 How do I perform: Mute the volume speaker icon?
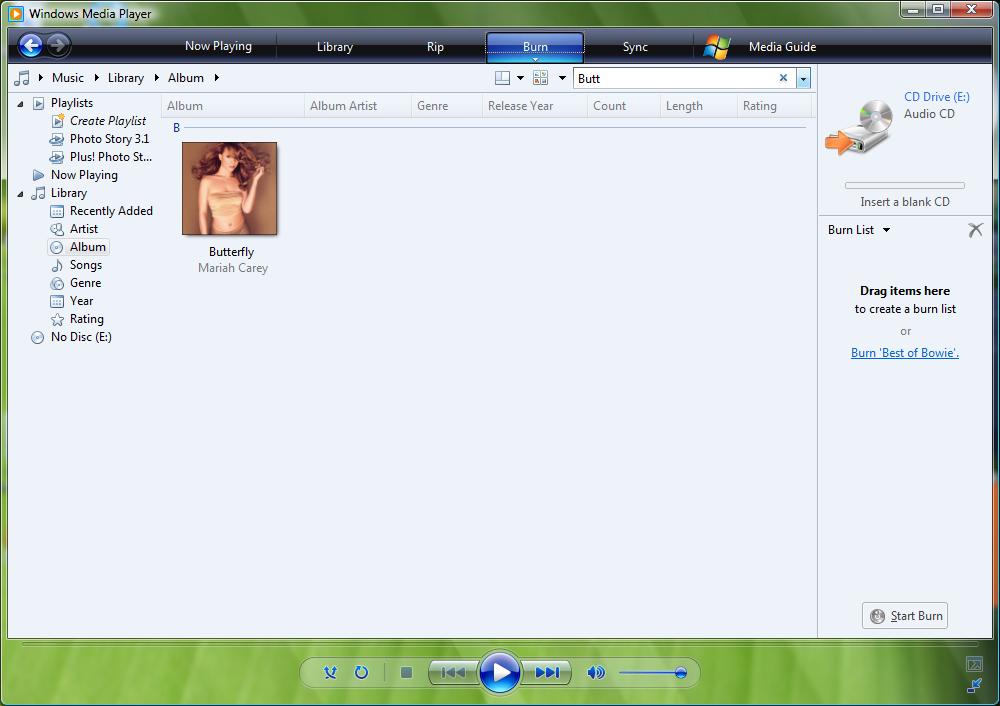[596, 672]
